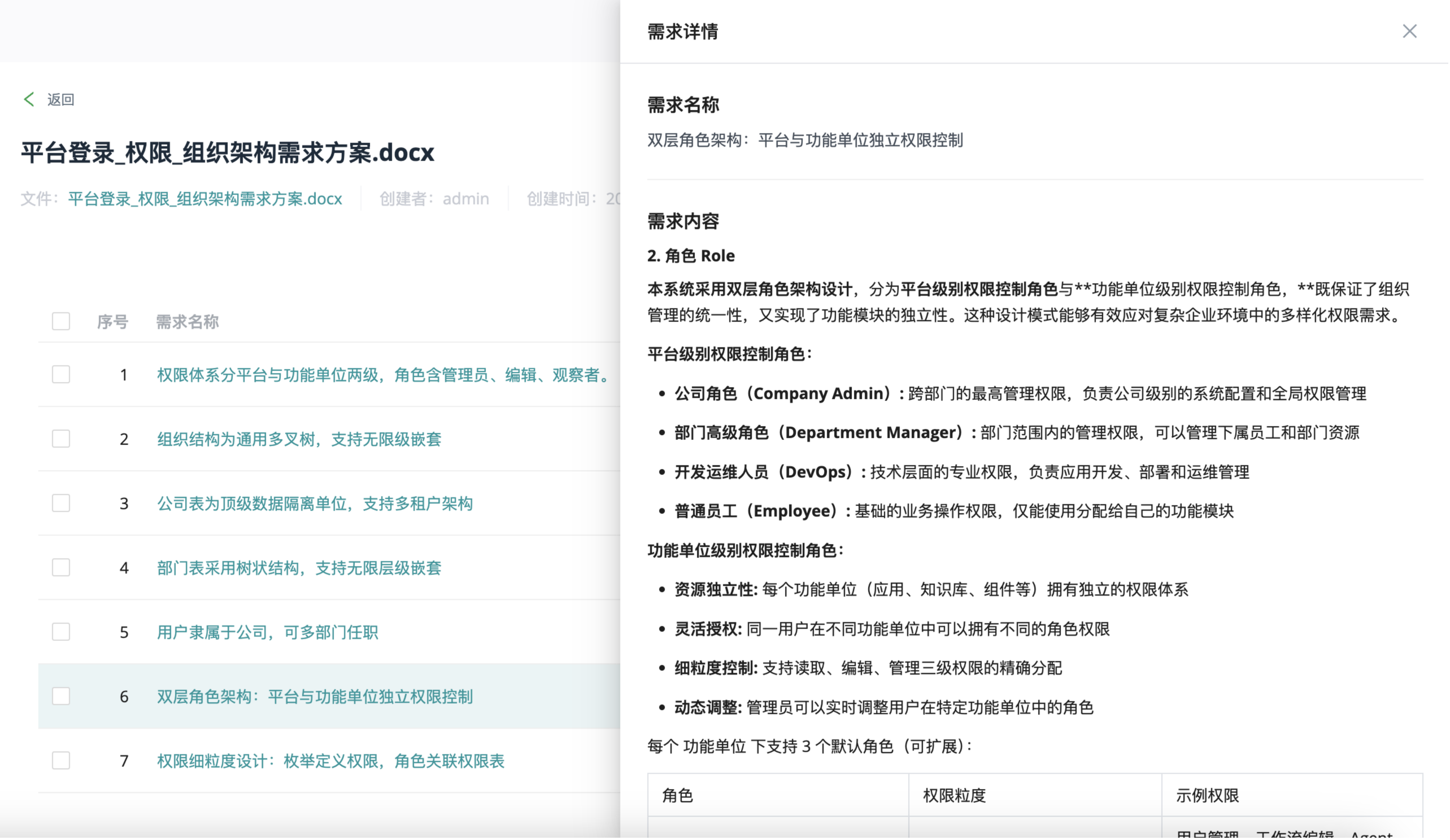Click the 功能单位级别权限控制角色 subheading
Image resolution: width=1450 pixels, height=840 pixels.
(x=745, y=550)
